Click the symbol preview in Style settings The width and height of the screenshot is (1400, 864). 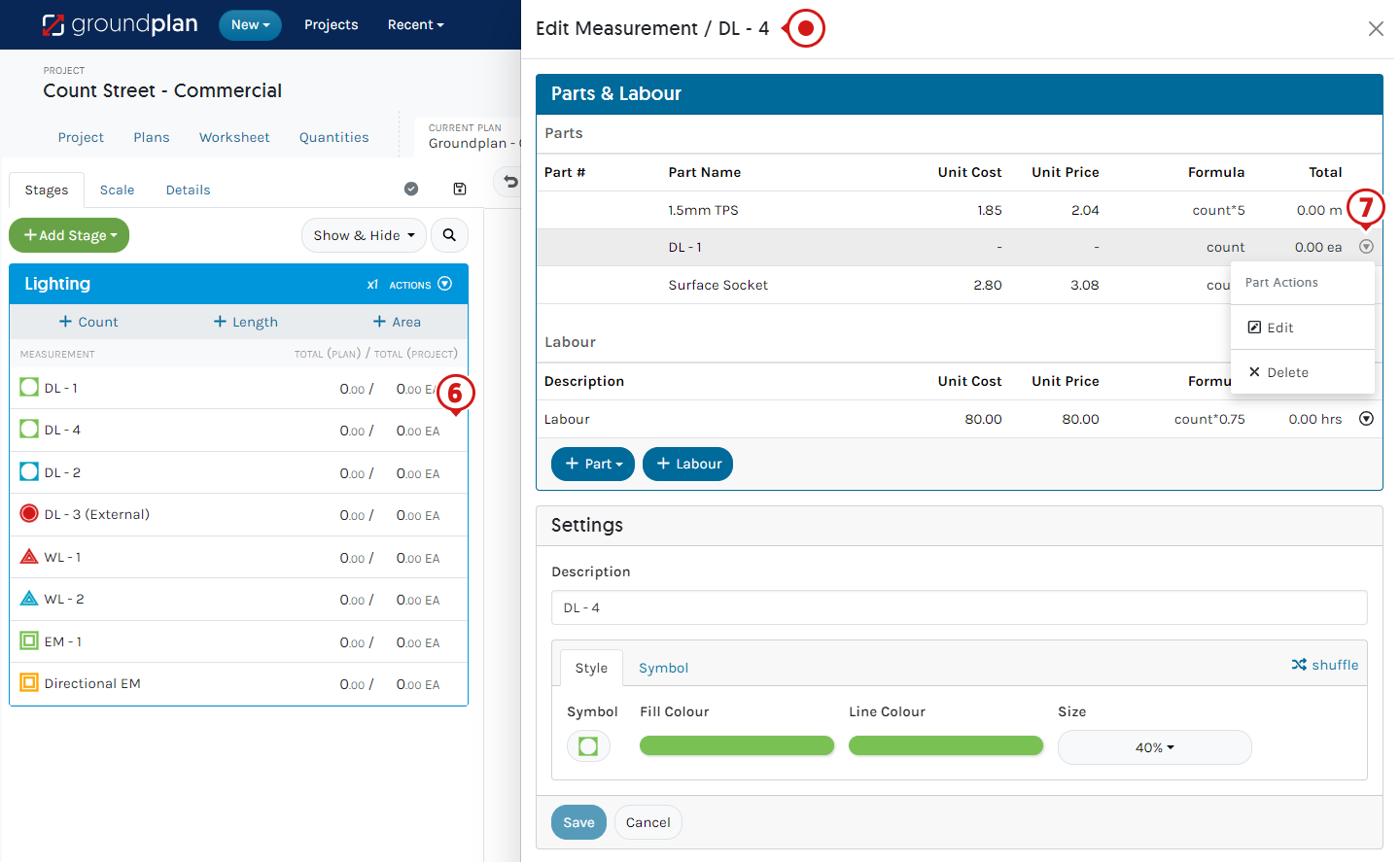click(x=588, y=746)
